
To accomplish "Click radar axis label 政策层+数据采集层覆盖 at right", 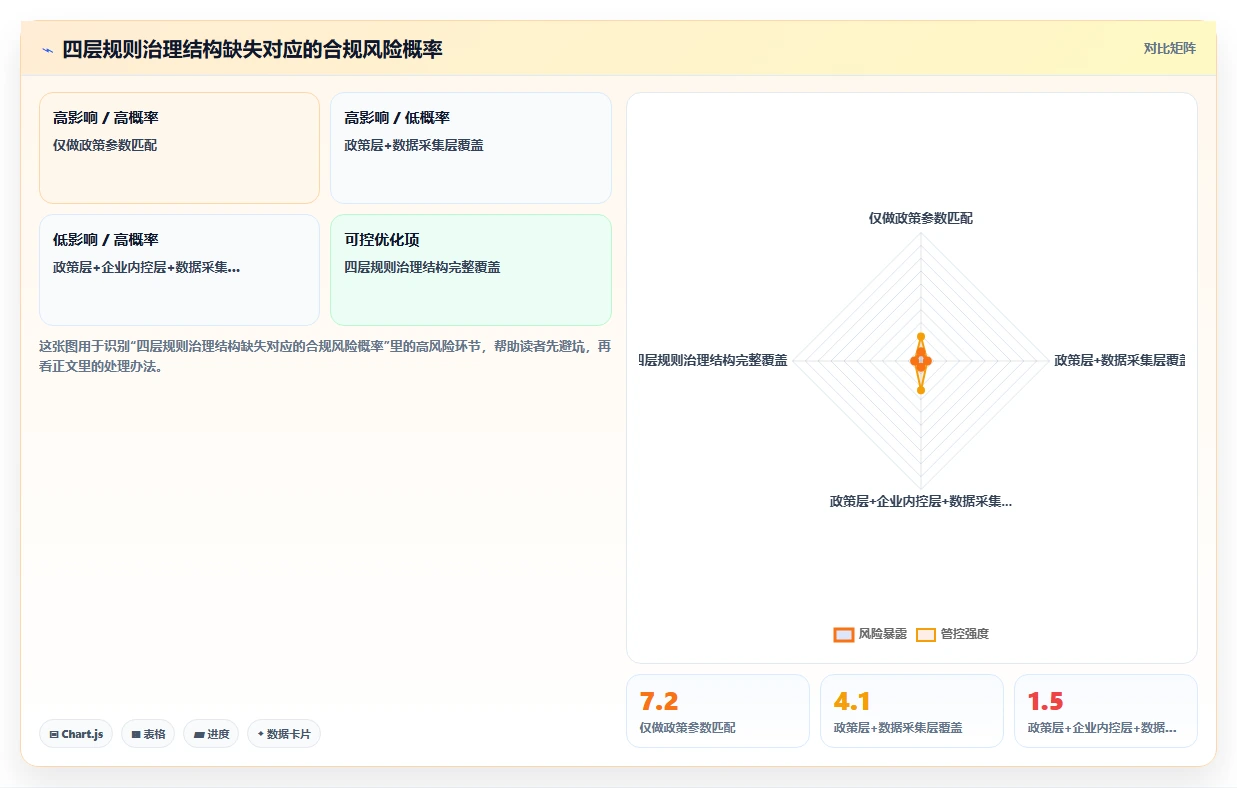I will [1120, 360].
